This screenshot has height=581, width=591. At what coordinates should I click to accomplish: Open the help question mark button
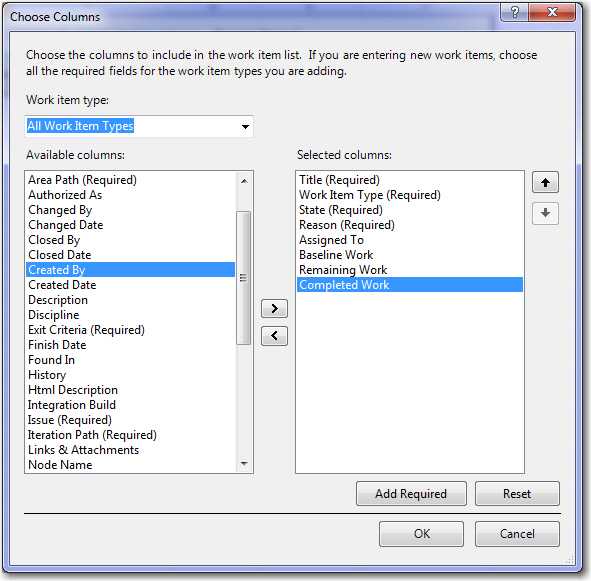click(x=514, y=12)
